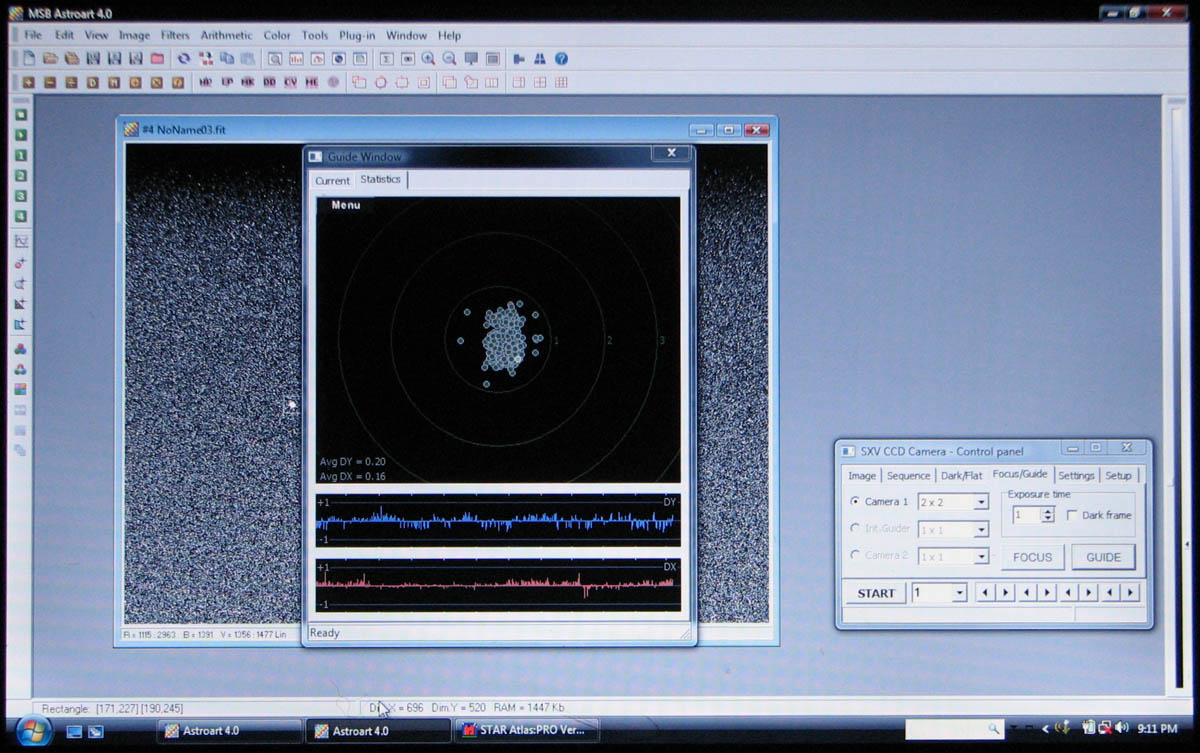
Task: Click the CV filter toolbar icon
Action: tap(290, 82)
